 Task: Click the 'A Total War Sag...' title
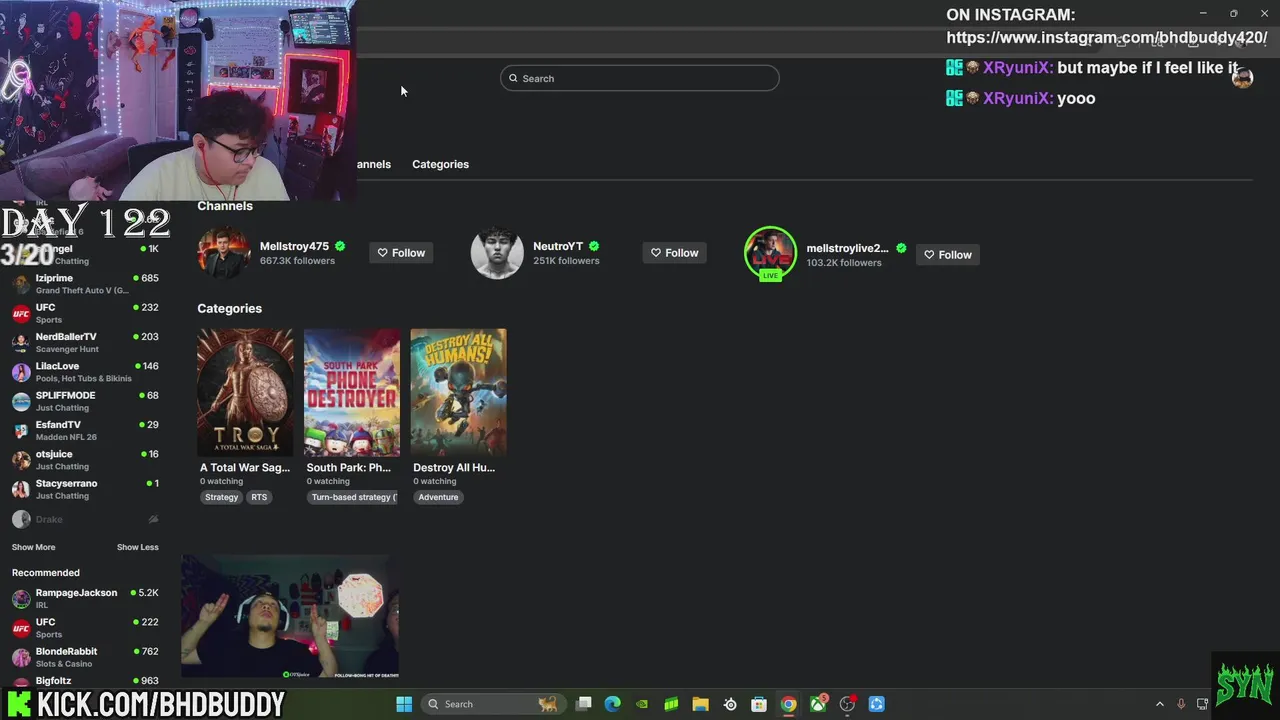click(245, 467)
